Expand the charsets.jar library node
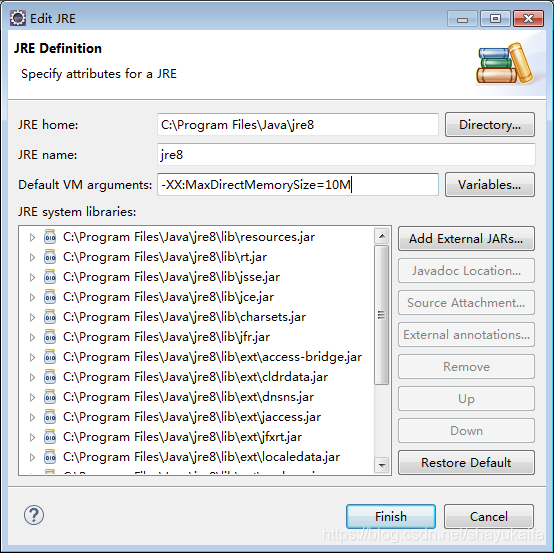Image resolution: width=554 pixels, height=553 pixels. click(32, 317)
